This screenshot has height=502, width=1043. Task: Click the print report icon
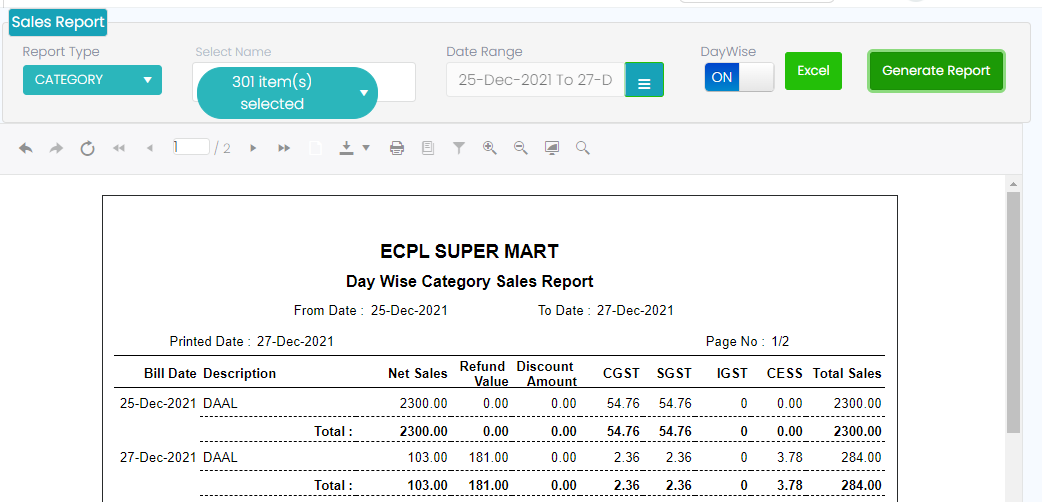pos(397,148)
